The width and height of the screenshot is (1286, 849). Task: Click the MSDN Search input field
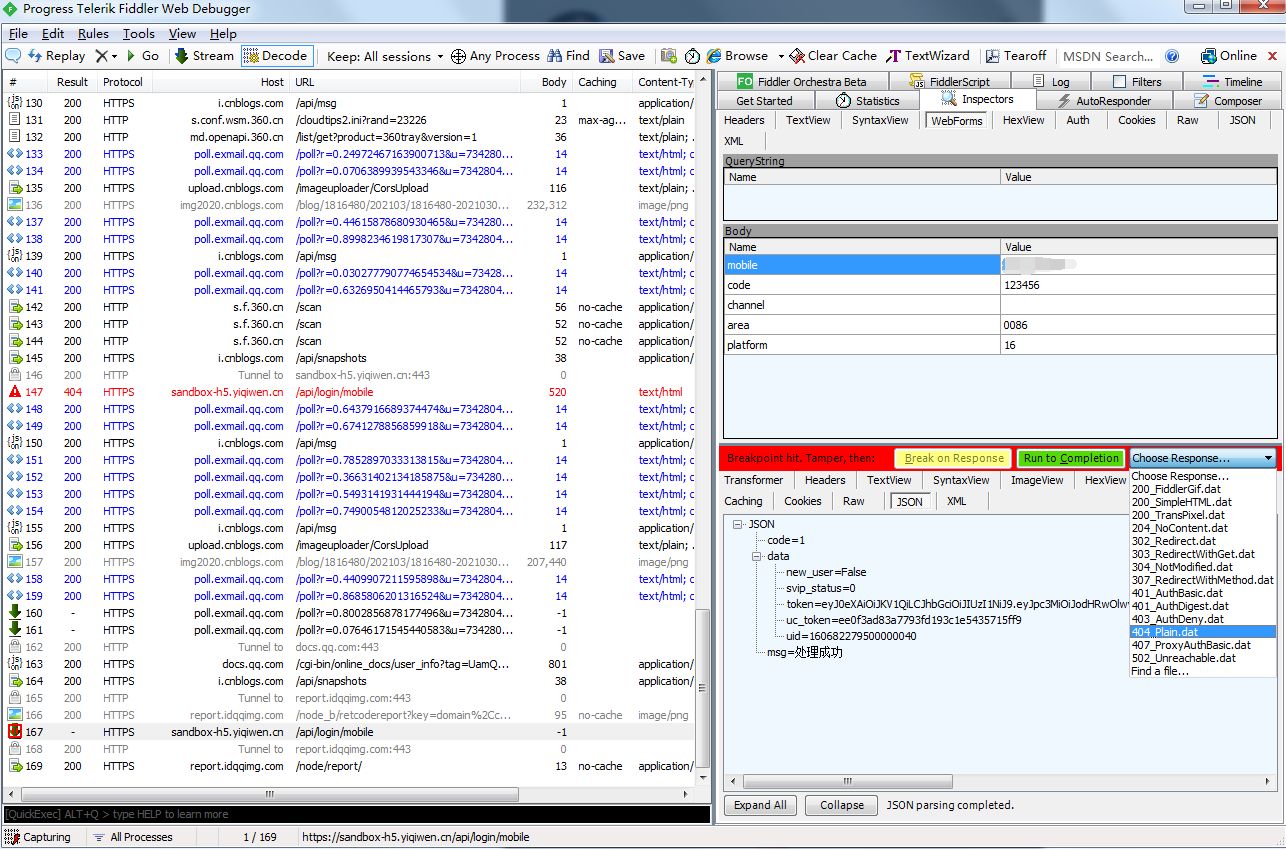[1108, 56]
